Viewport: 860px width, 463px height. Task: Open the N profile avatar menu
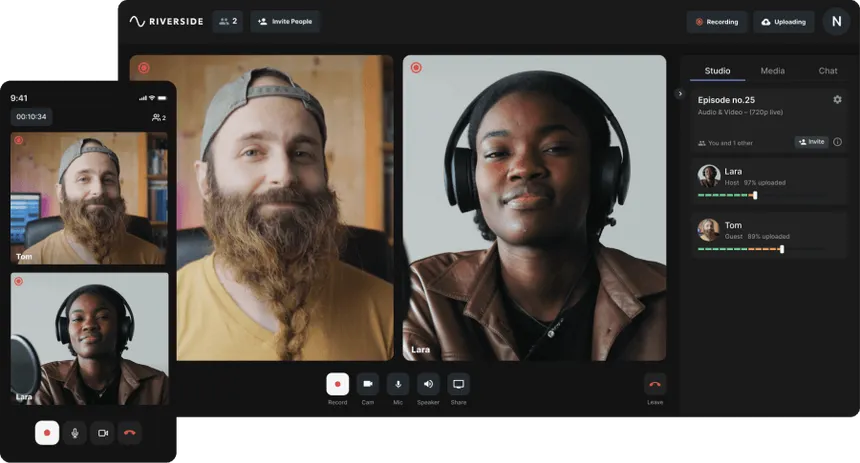coord(836,21)
